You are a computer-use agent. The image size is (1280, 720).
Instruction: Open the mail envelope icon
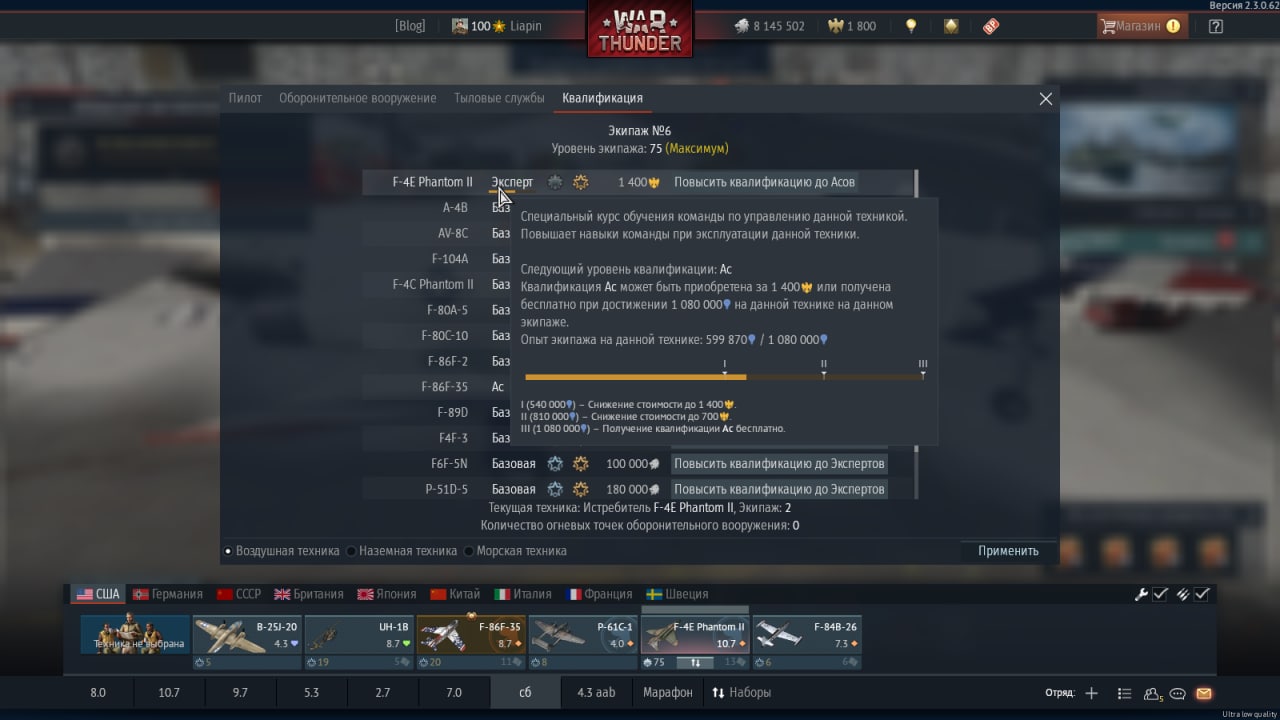coord(1203,693)
